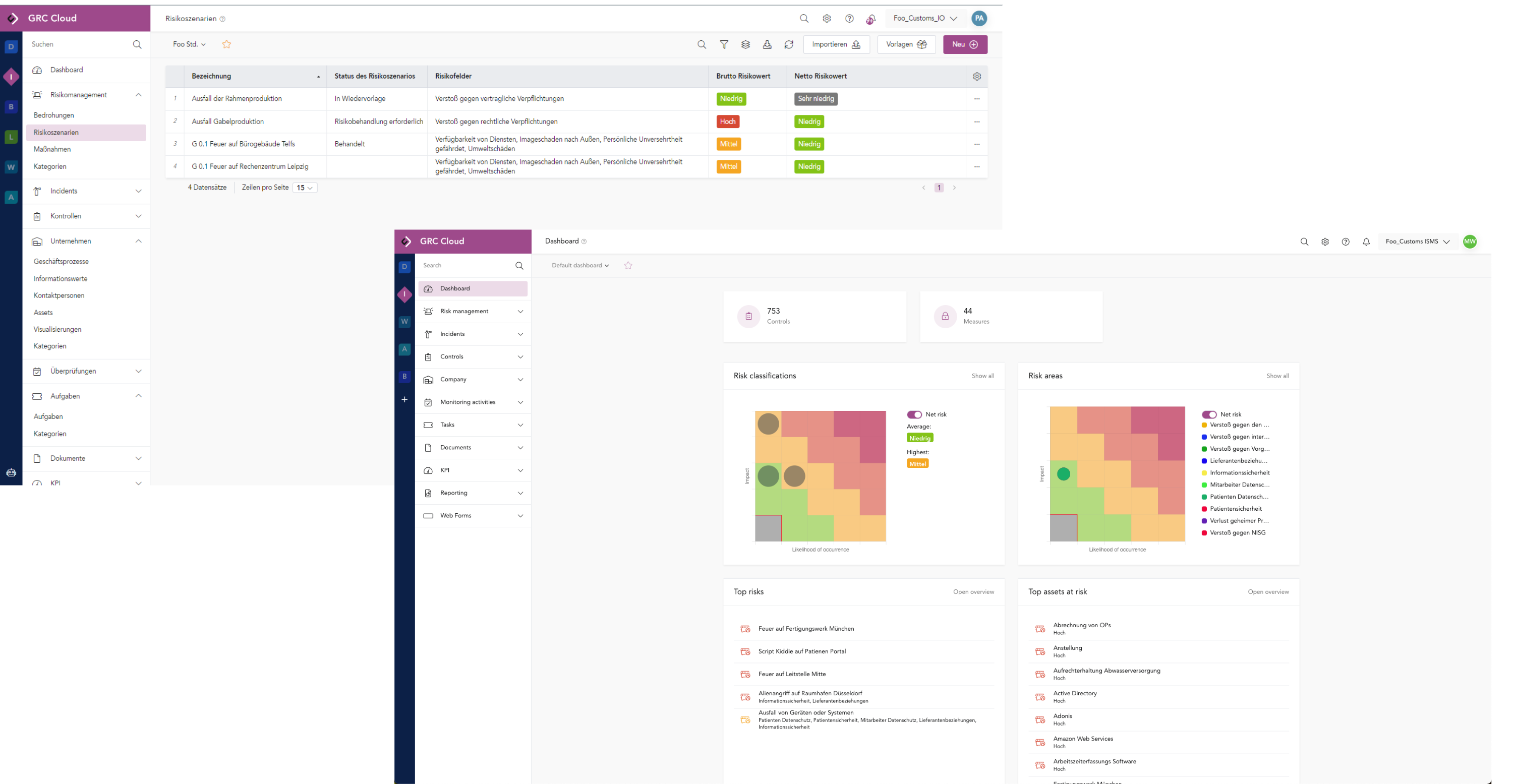This screenshot has height=784, width=1513.
Task: Click the Importieren button
Action: pyautogui.click(x=836, y=44)
